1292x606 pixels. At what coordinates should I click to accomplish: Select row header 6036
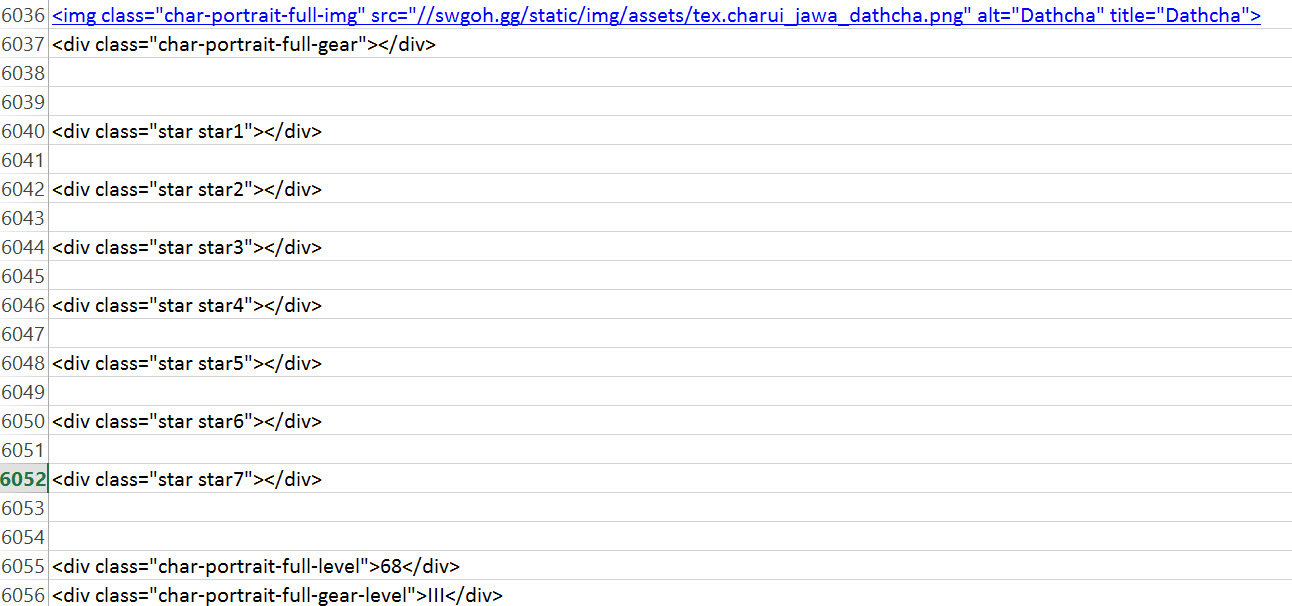coord(24,16)
